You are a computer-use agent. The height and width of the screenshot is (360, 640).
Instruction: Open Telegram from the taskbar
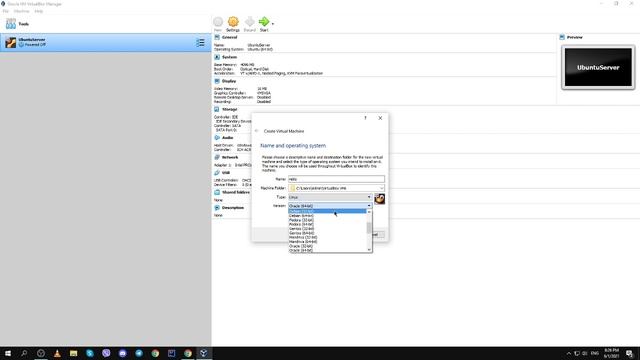(139, 353)
